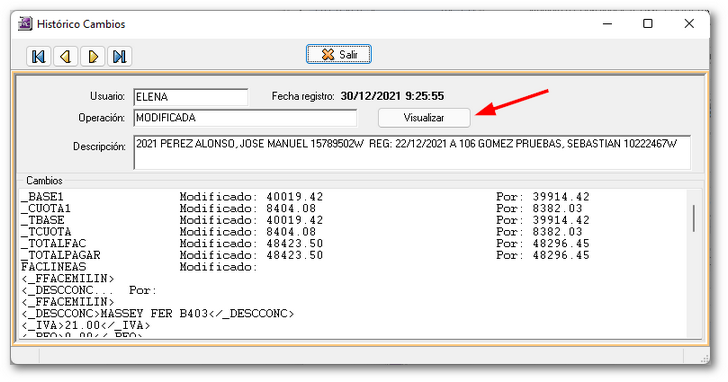
Task: Select the _TOTALPAGAR change row
Action: point(305,255)
